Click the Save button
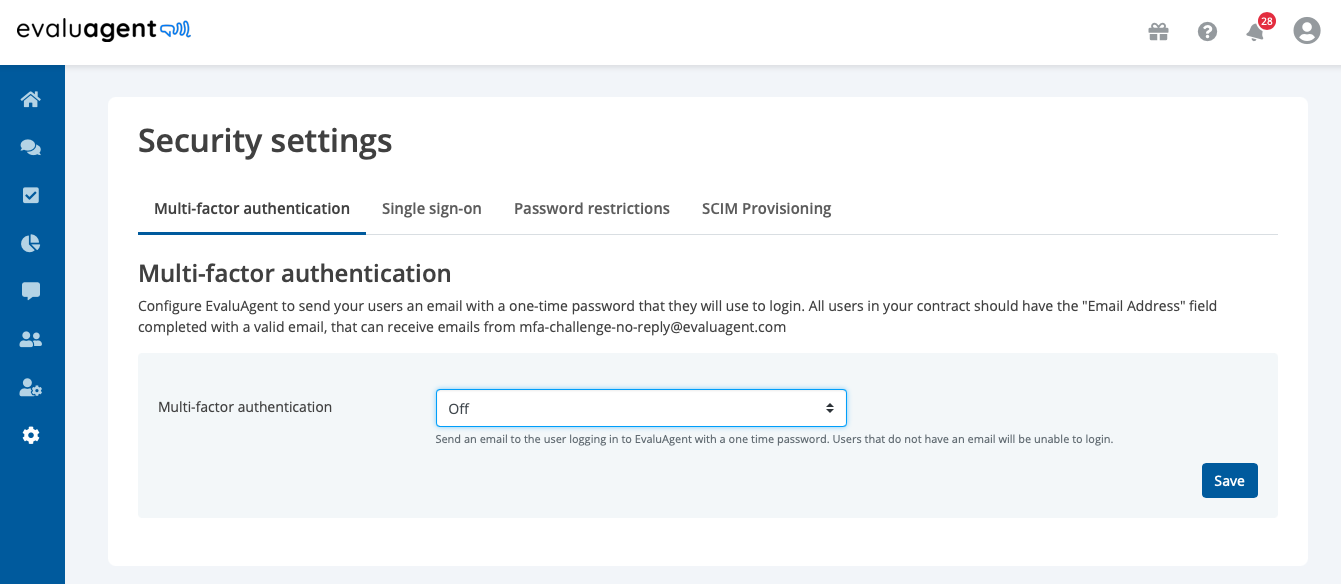The height and width of the screenshot is (584, 1341). point(1230,481)
